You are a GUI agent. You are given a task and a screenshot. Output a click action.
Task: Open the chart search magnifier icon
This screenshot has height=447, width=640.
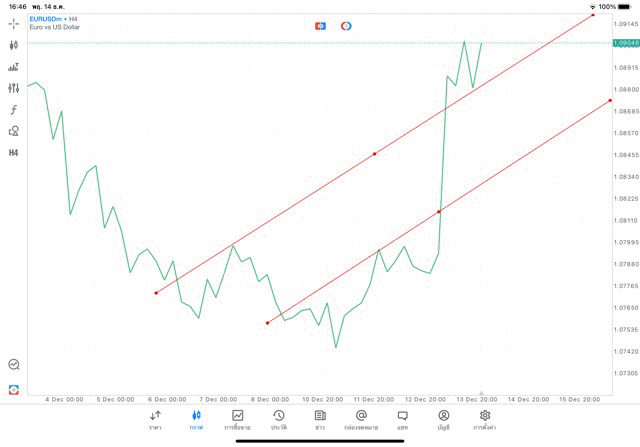pyautogui.click(x=14, y=365)
